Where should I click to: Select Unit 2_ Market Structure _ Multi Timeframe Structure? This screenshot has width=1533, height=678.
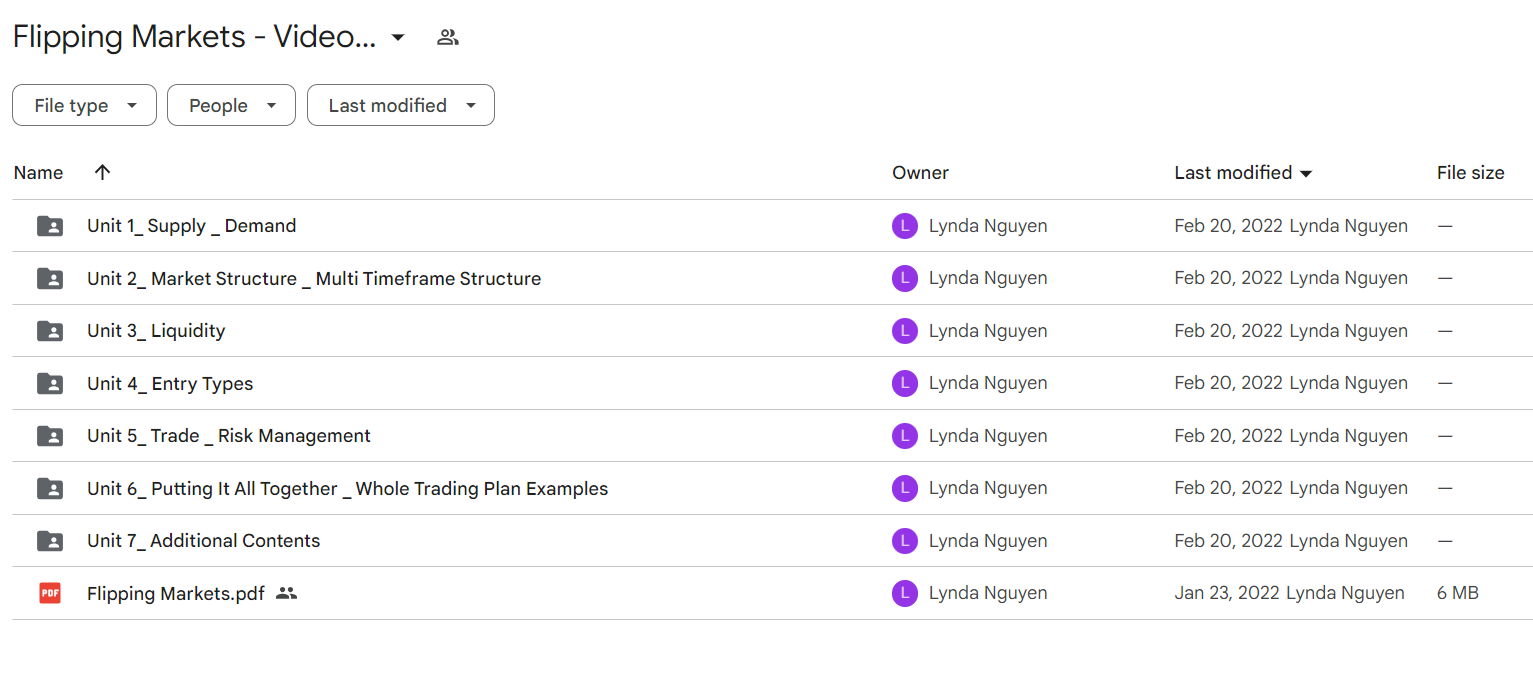coord(314,278)
